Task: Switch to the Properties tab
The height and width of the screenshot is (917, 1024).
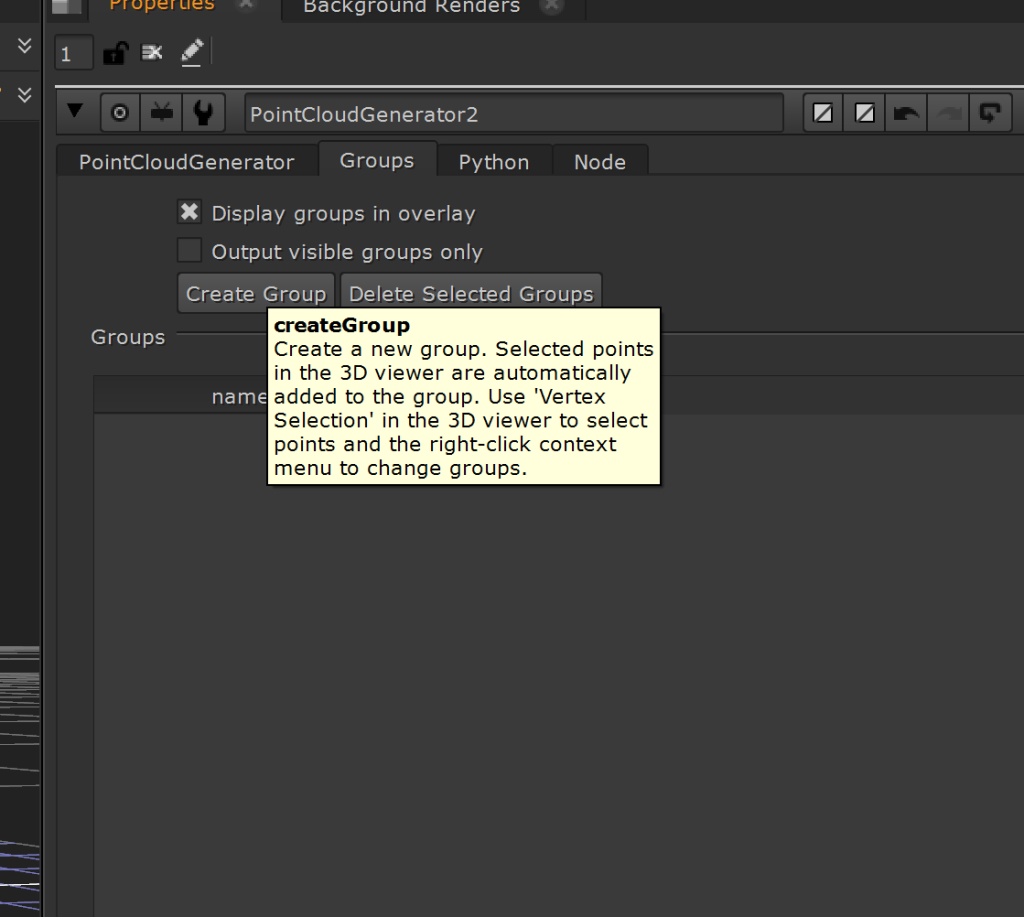Action: tap(161, 5)
